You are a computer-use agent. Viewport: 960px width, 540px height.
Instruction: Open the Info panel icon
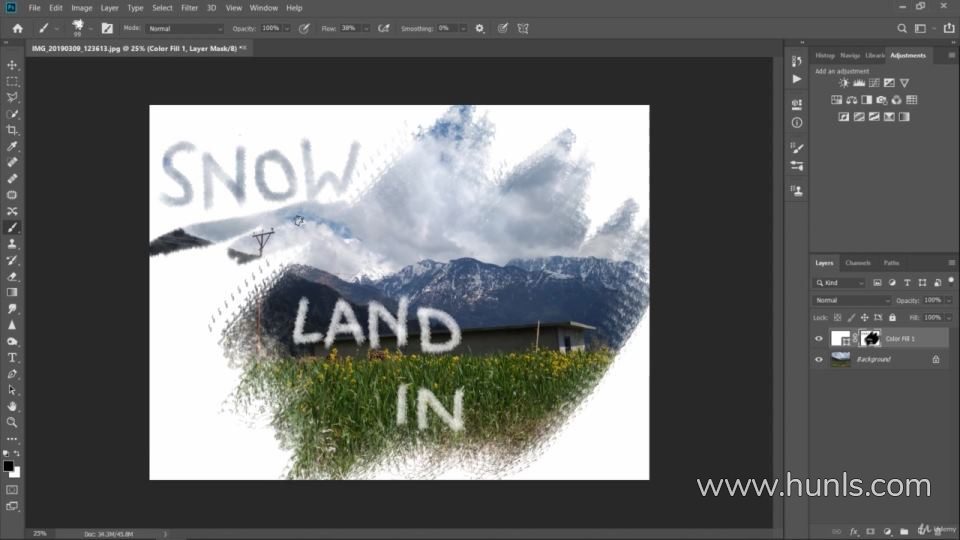click(797, 122)
